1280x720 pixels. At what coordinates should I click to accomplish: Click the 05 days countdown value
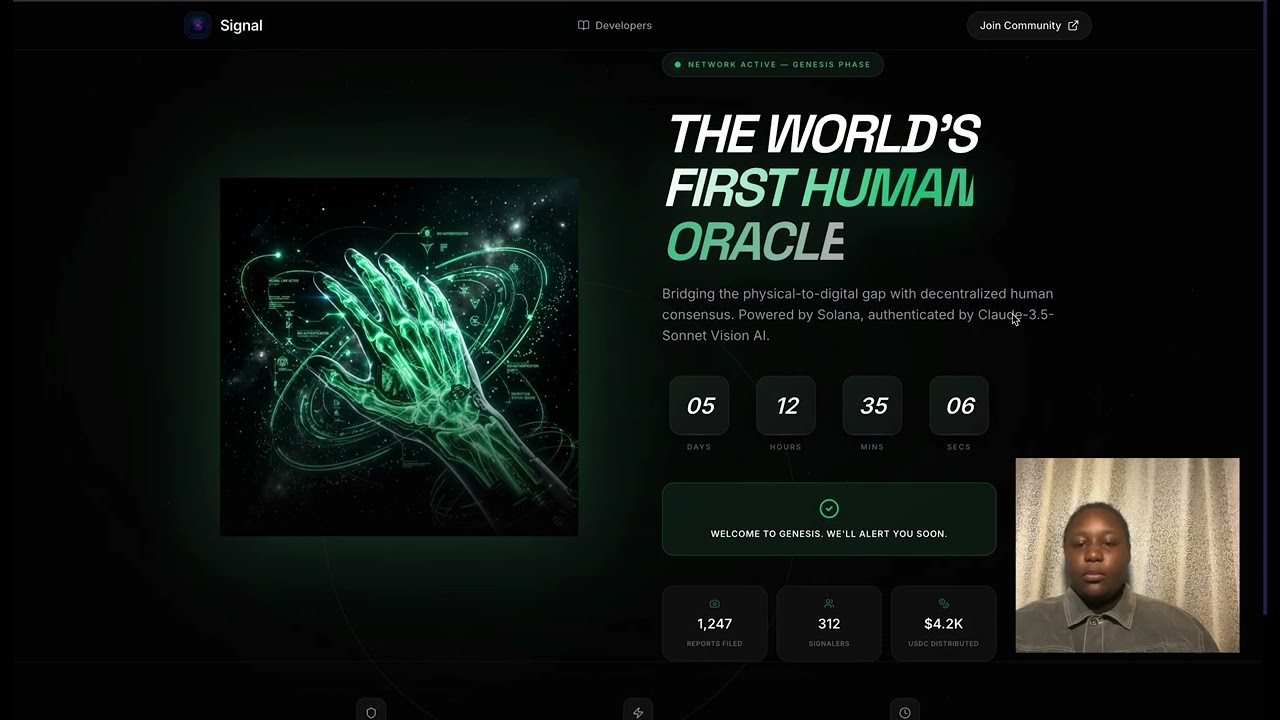tap(700, 406)
